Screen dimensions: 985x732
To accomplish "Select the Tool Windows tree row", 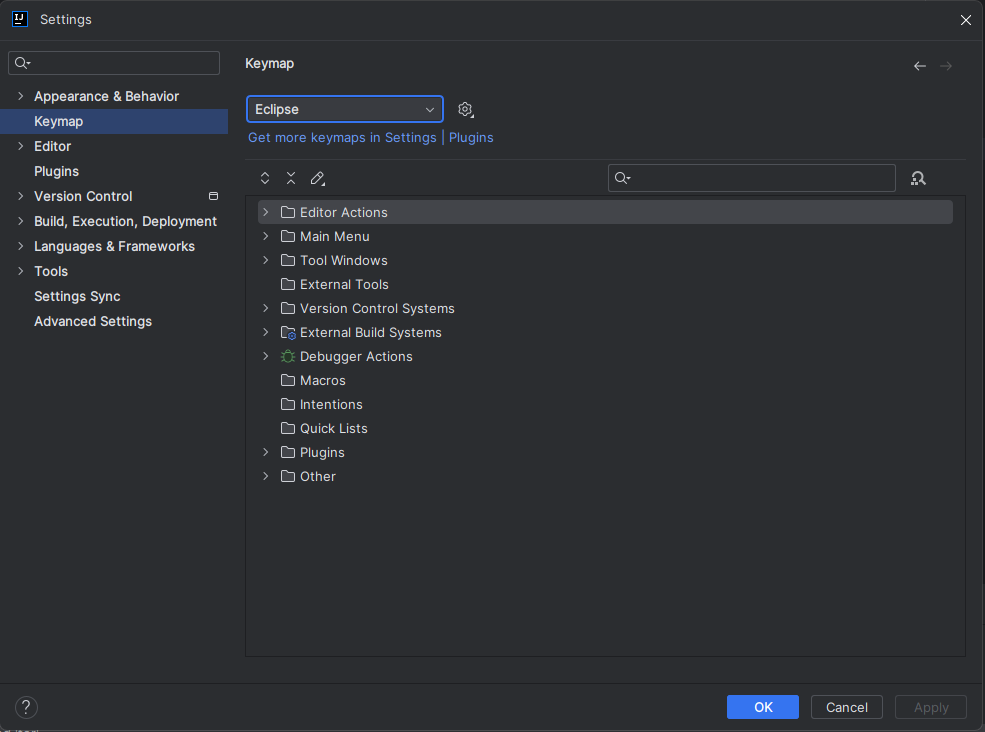I will tap(606, 260).
